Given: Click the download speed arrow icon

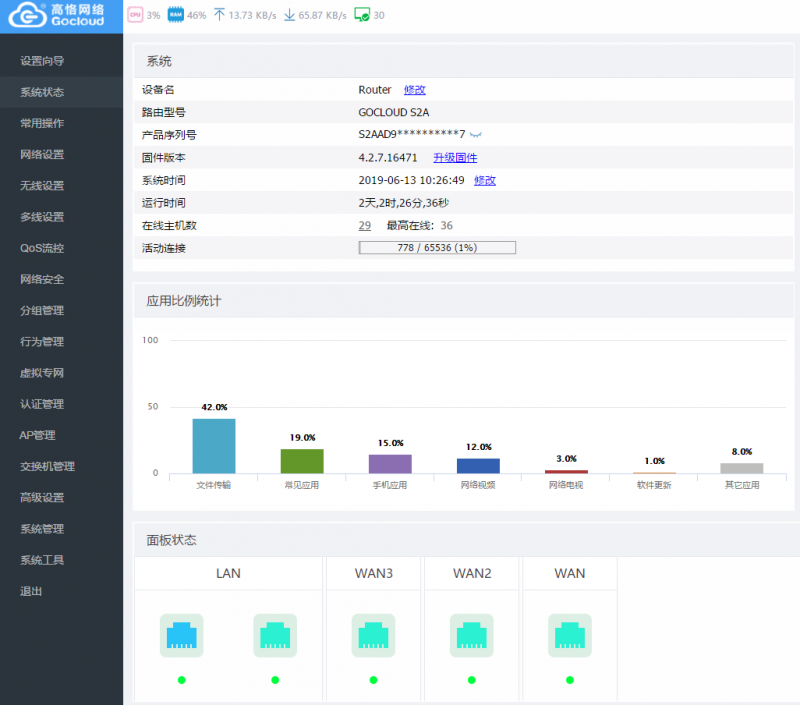Looking at the screenshot, I should tap(289, 15).
